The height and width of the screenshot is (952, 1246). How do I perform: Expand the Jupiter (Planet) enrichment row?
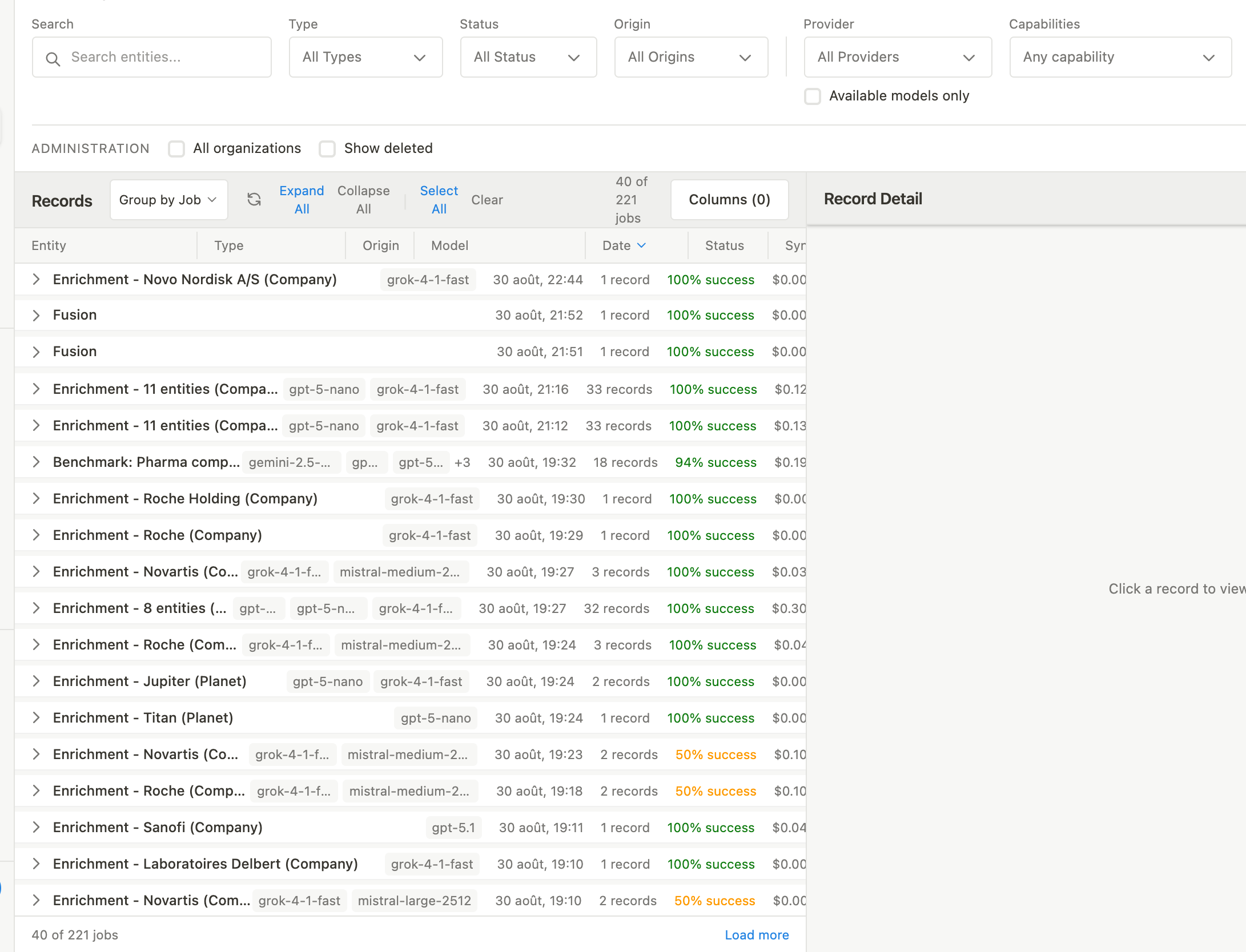pos(36,681)
